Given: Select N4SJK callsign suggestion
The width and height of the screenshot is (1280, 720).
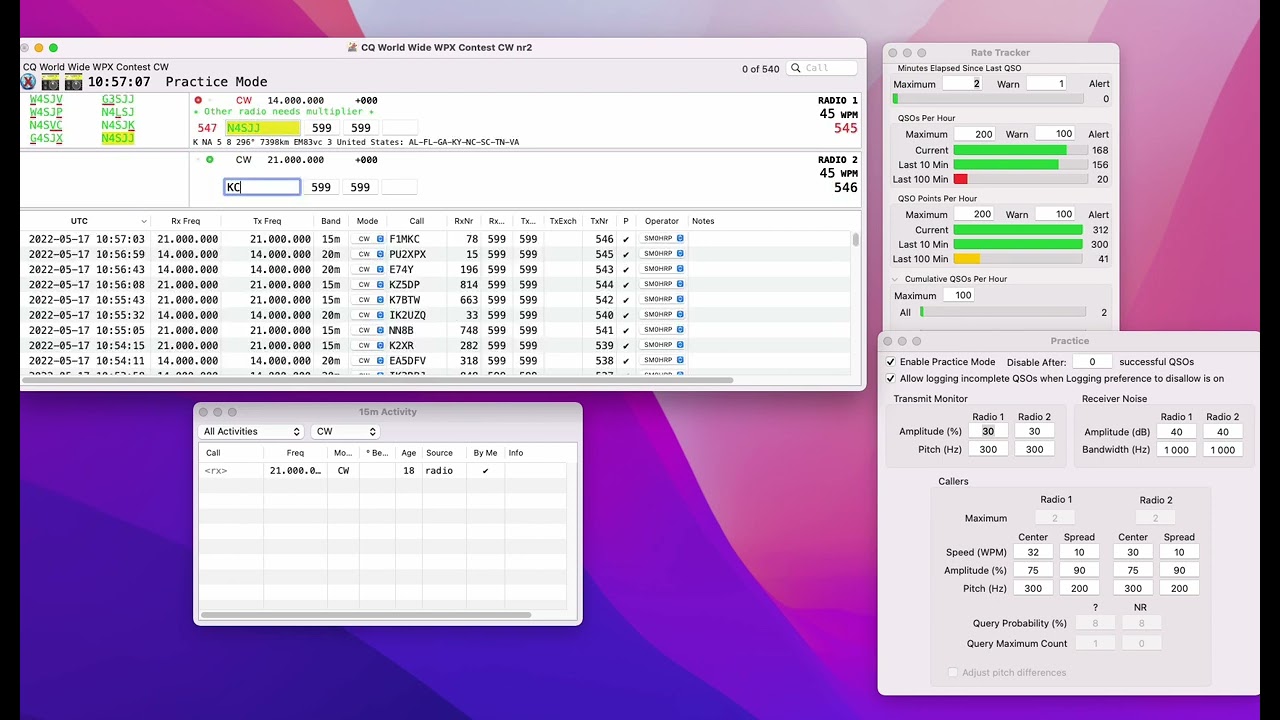Looking at the screenshot, I should pyautogui.click(x=118, y=126).
